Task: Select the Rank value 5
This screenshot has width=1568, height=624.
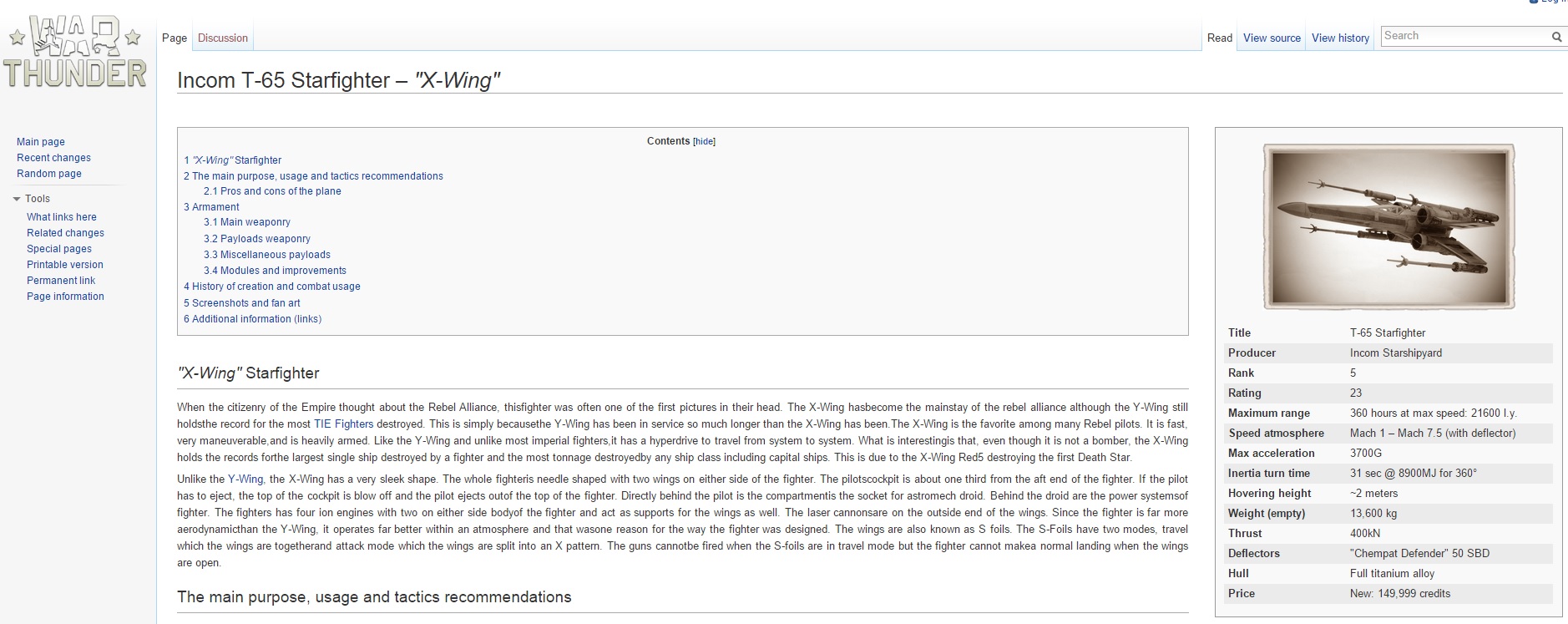Action: click(1353, 373)
